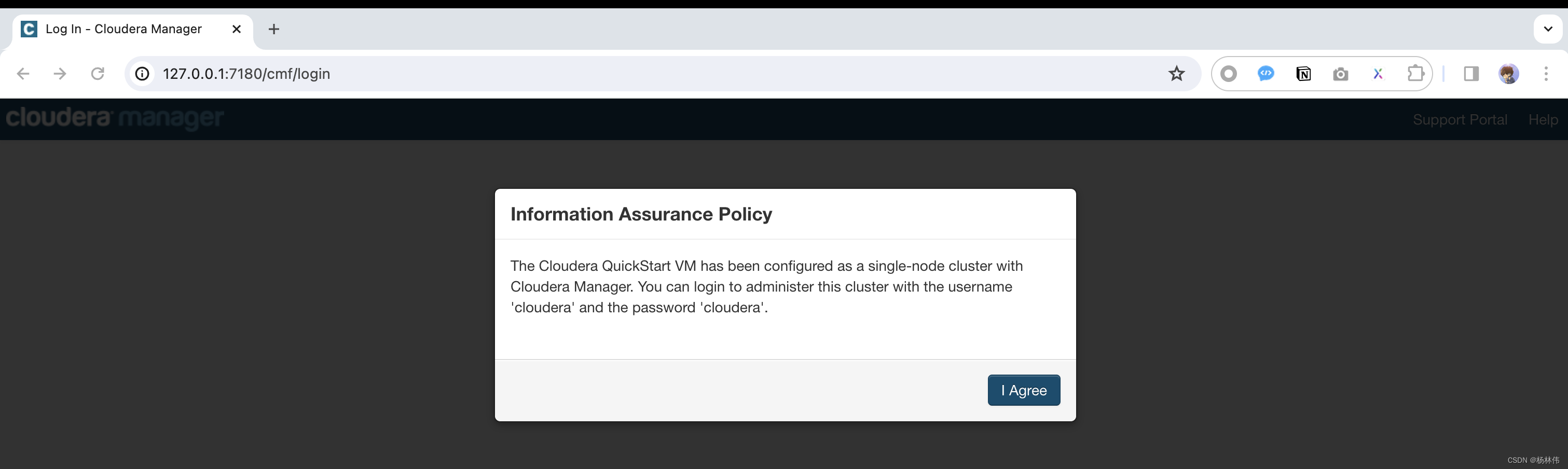Image resolution: width=1568 pixels, height=469 pixels.
Task: Go back with the browser back arrow
Action: (23, 74)
